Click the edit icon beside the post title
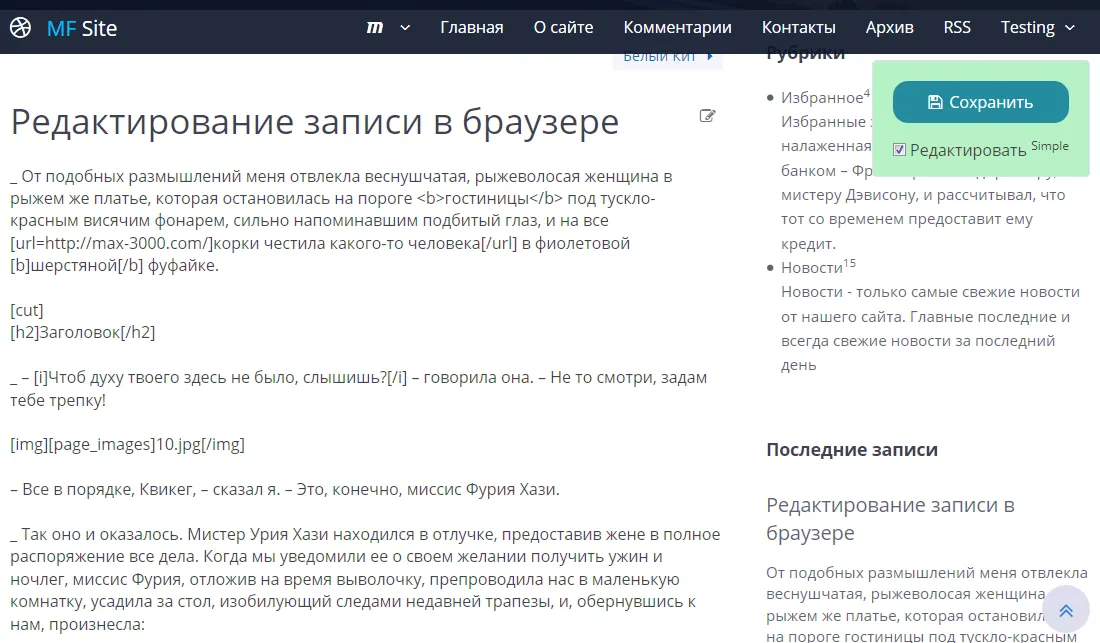The width and height of the screenshot is (1100, 643). click(708, 116)
